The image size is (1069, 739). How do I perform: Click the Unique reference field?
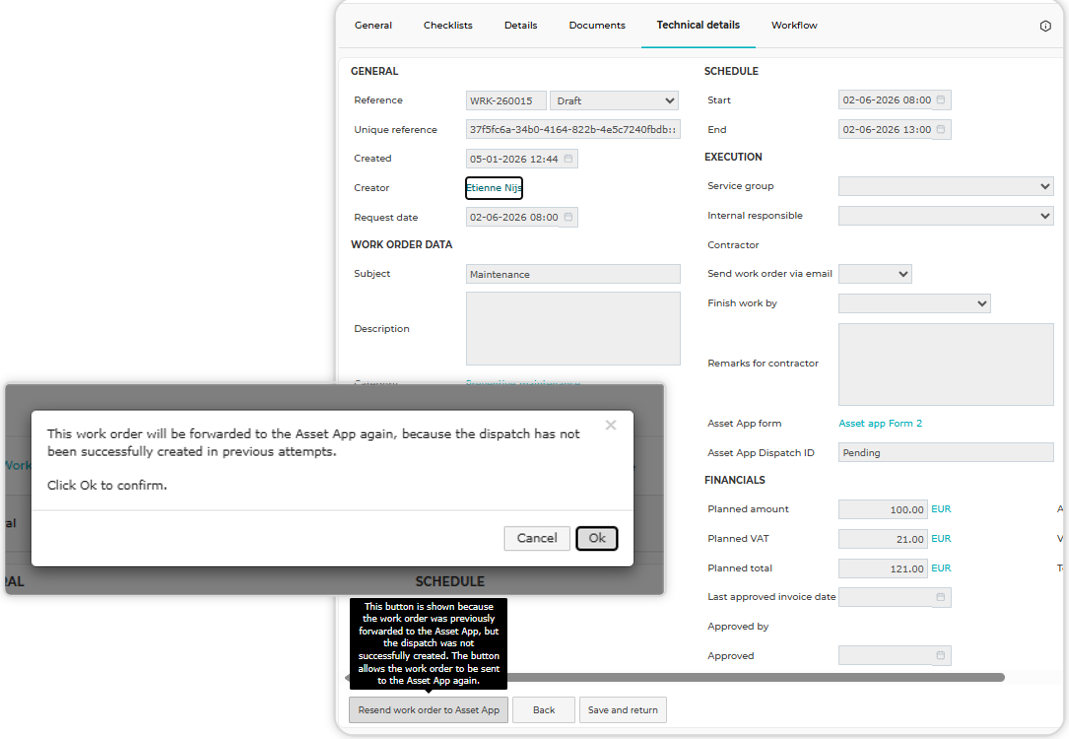tap(573, 130)
